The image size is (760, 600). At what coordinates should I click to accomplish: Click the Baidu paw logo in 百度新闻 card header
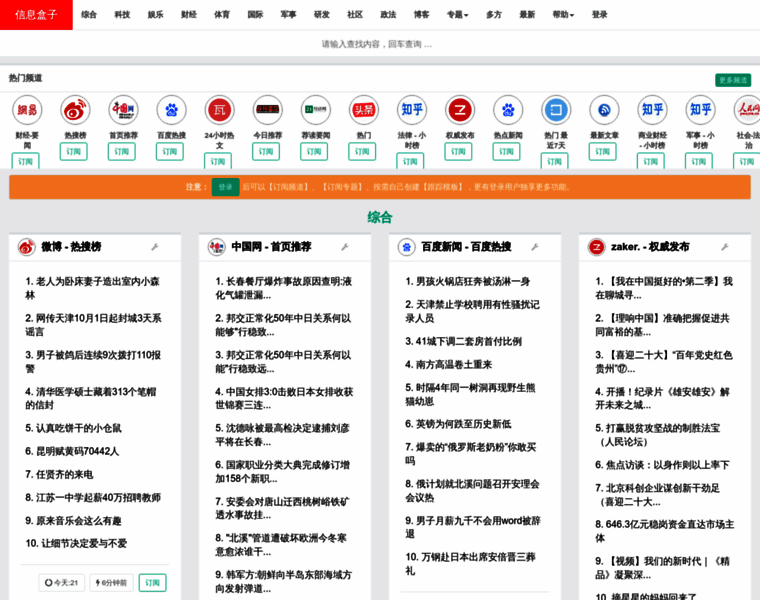(x=407, y=247)
